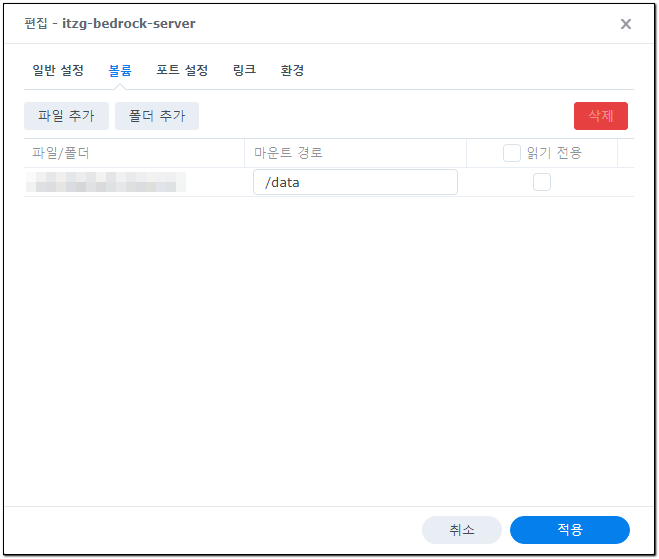
Task: Open the 환경 tab
Action: tap(292, 70)
